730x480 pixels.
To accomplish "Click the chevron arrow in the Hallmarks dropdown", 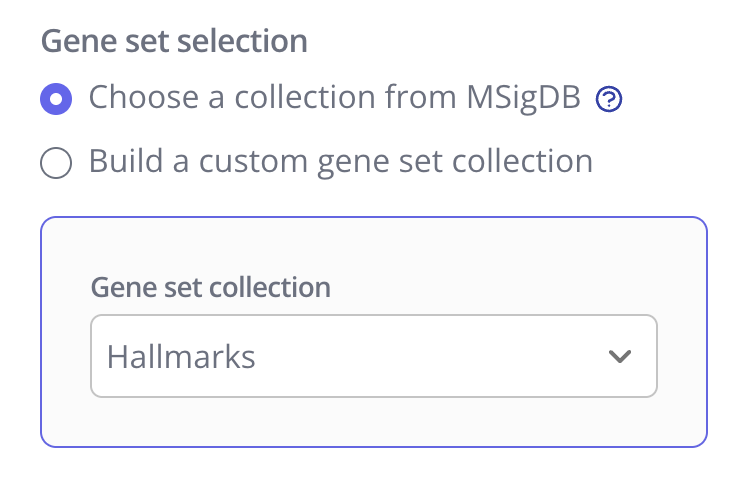I will pyautogui.click(x=620, y=357).
